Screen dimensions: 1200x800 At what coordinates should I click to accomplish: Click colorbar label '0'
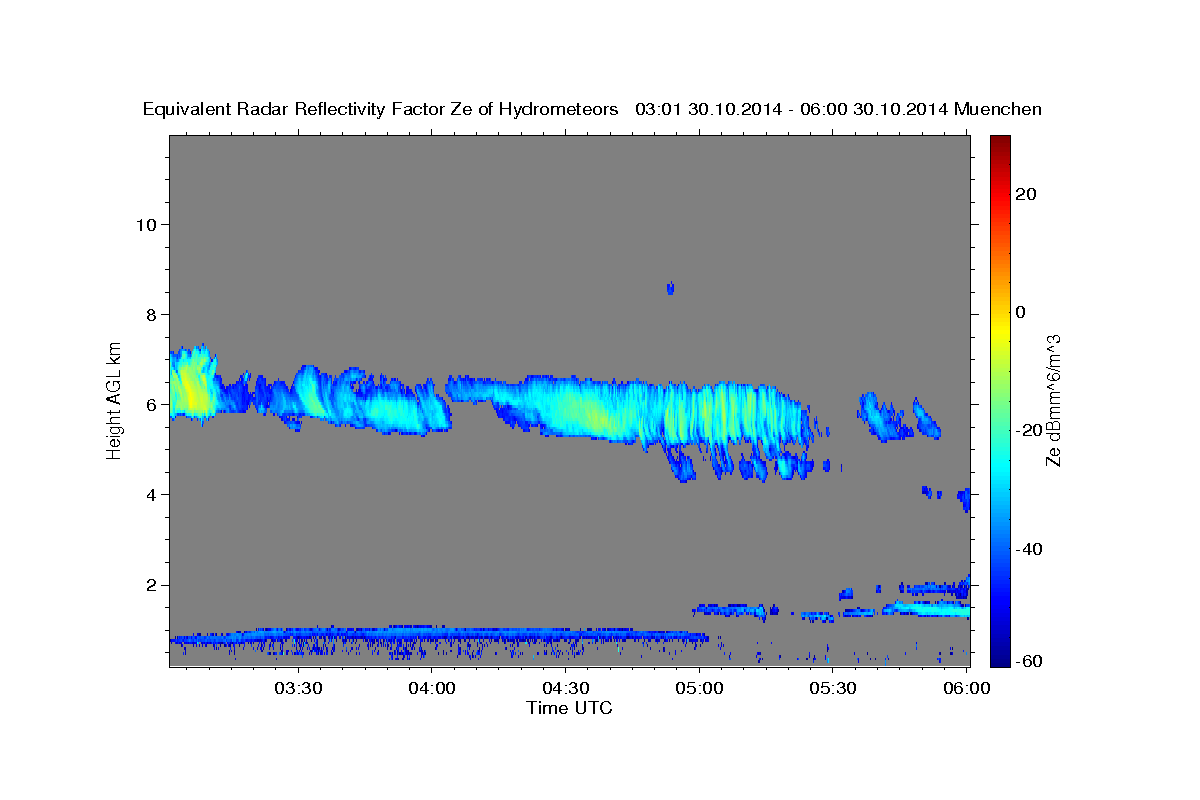[x=1021, y=312]
